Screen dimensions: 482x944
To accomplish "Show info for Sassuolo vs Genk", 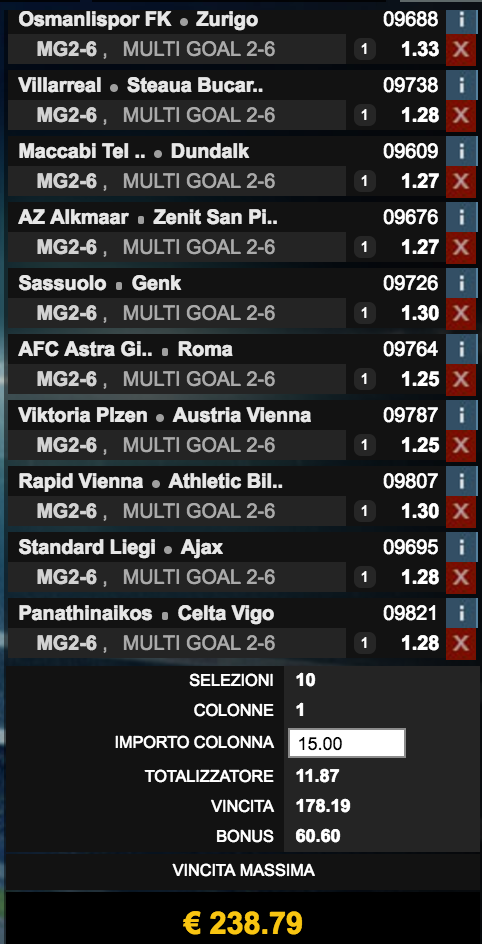I will tap(462, 284).
